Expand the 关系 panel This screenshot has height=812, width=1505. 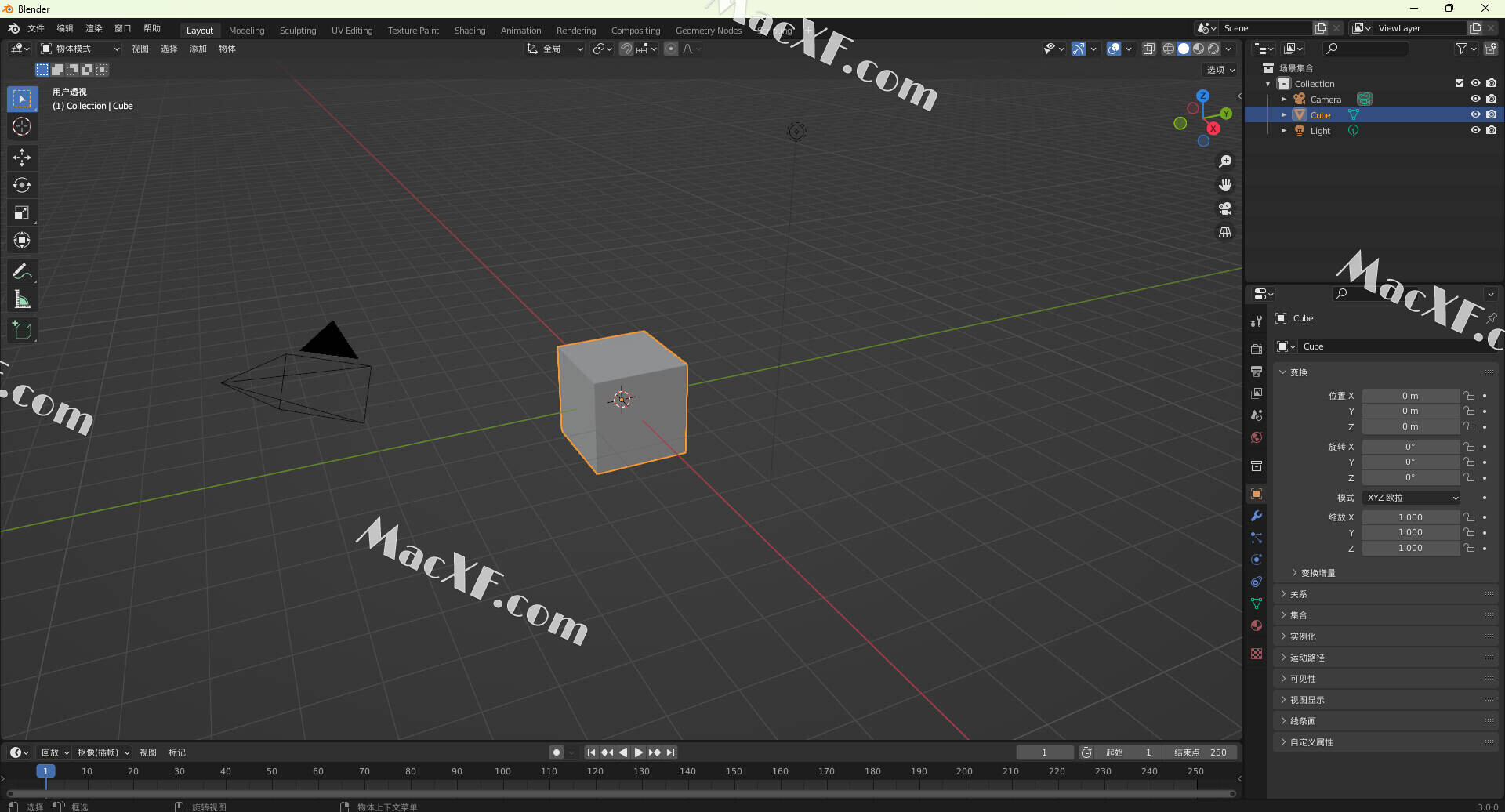tap(1299, 594)
